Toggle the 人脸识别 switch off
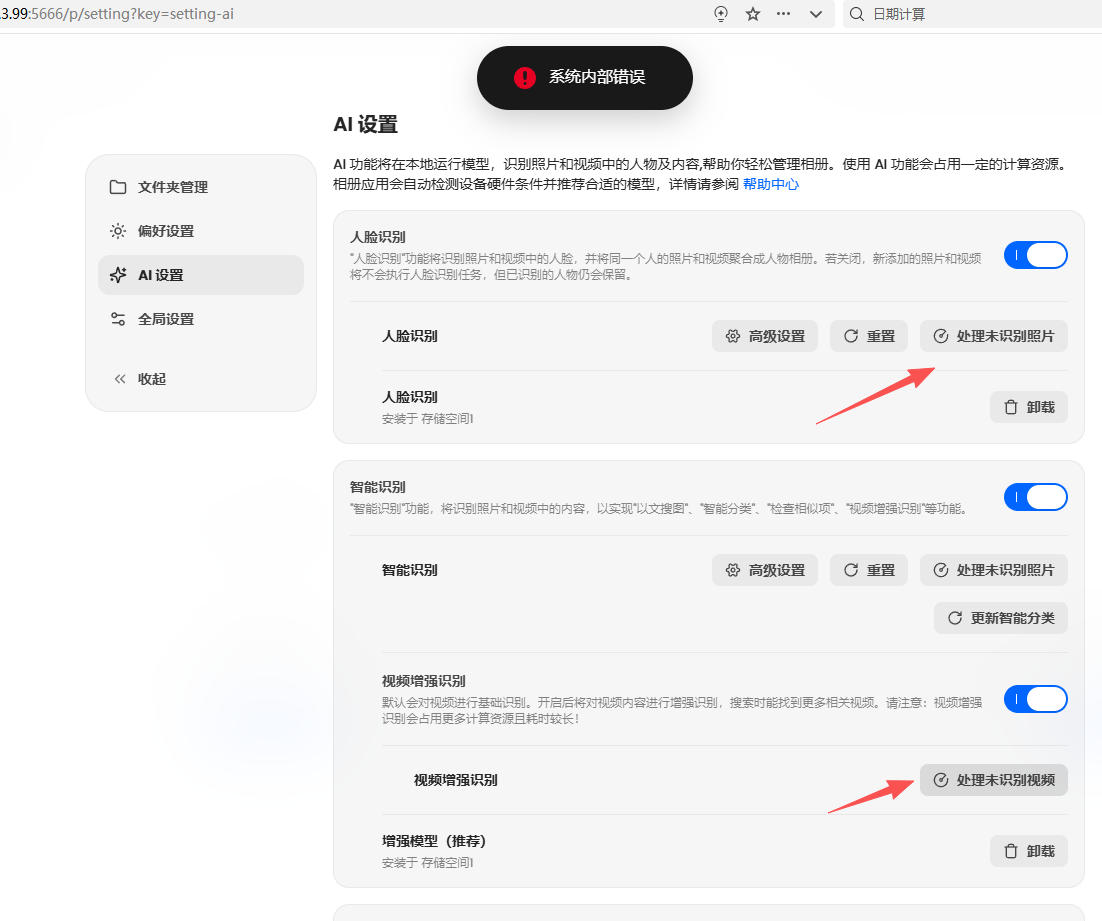This screenshot has height=921, width=1102. click(1035, 255)
